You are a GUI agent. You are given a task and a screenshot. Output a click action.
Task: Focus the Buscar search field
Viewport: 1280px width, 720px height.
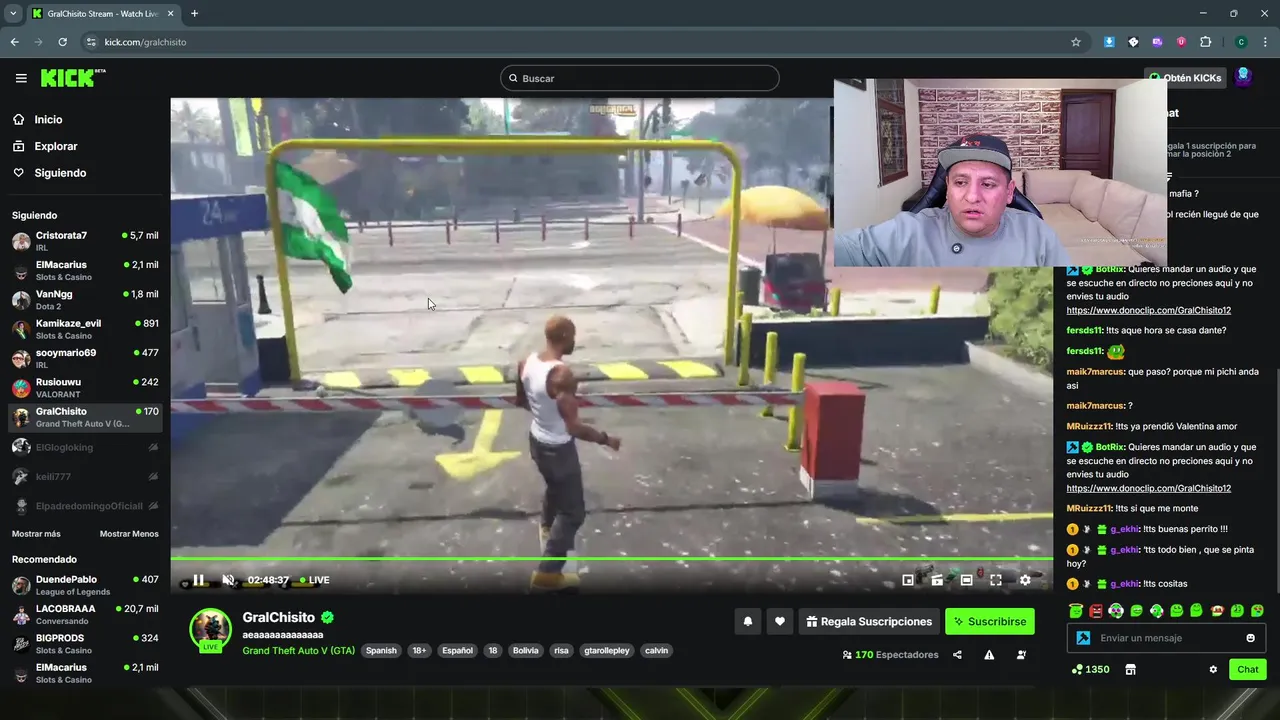pos(639,78)
